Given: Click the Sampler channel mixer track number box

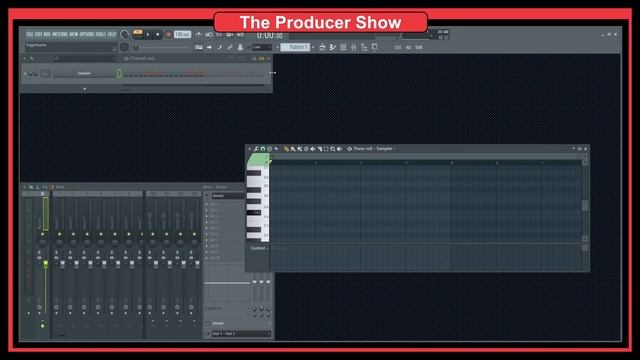Looking at the screenshot, I should 45,74.
